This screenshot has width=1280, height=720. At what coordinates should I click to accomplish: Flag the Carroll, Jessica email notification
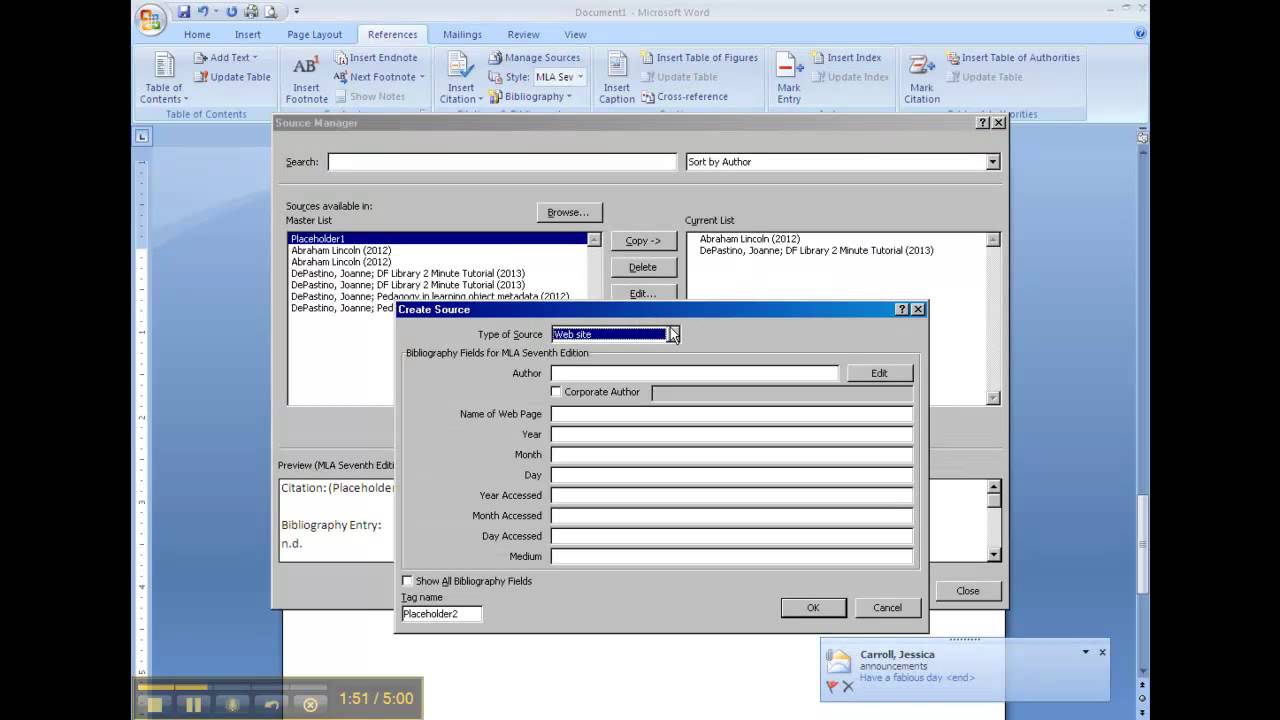click(831, 687)
